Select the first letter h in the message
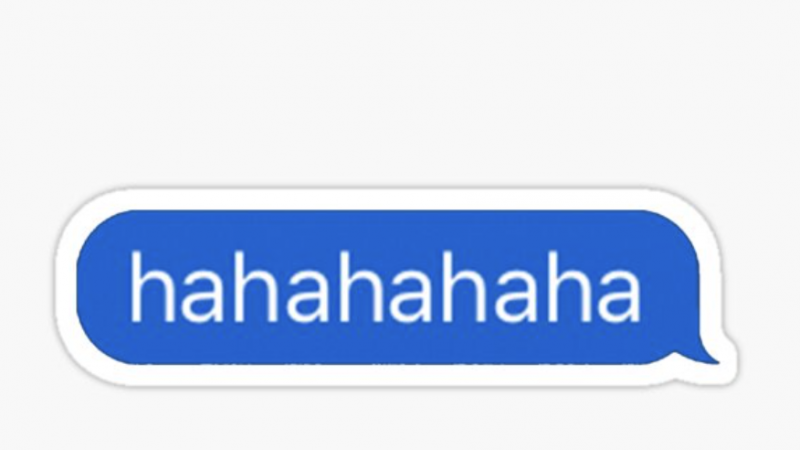Image resolution: width=800 pixels, height=450 pixels. (150, 287)
